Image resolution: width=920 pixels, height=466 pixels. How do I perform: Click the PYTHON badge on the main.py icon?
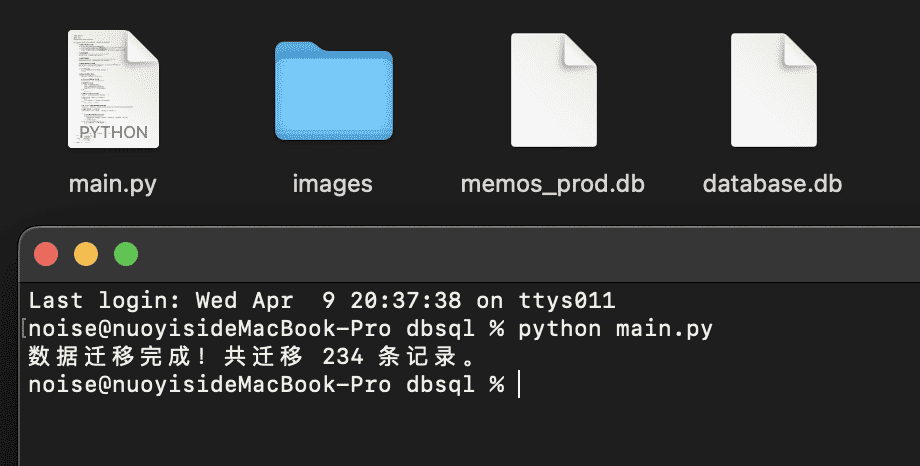pyautogui.click(x=113, y=132)
